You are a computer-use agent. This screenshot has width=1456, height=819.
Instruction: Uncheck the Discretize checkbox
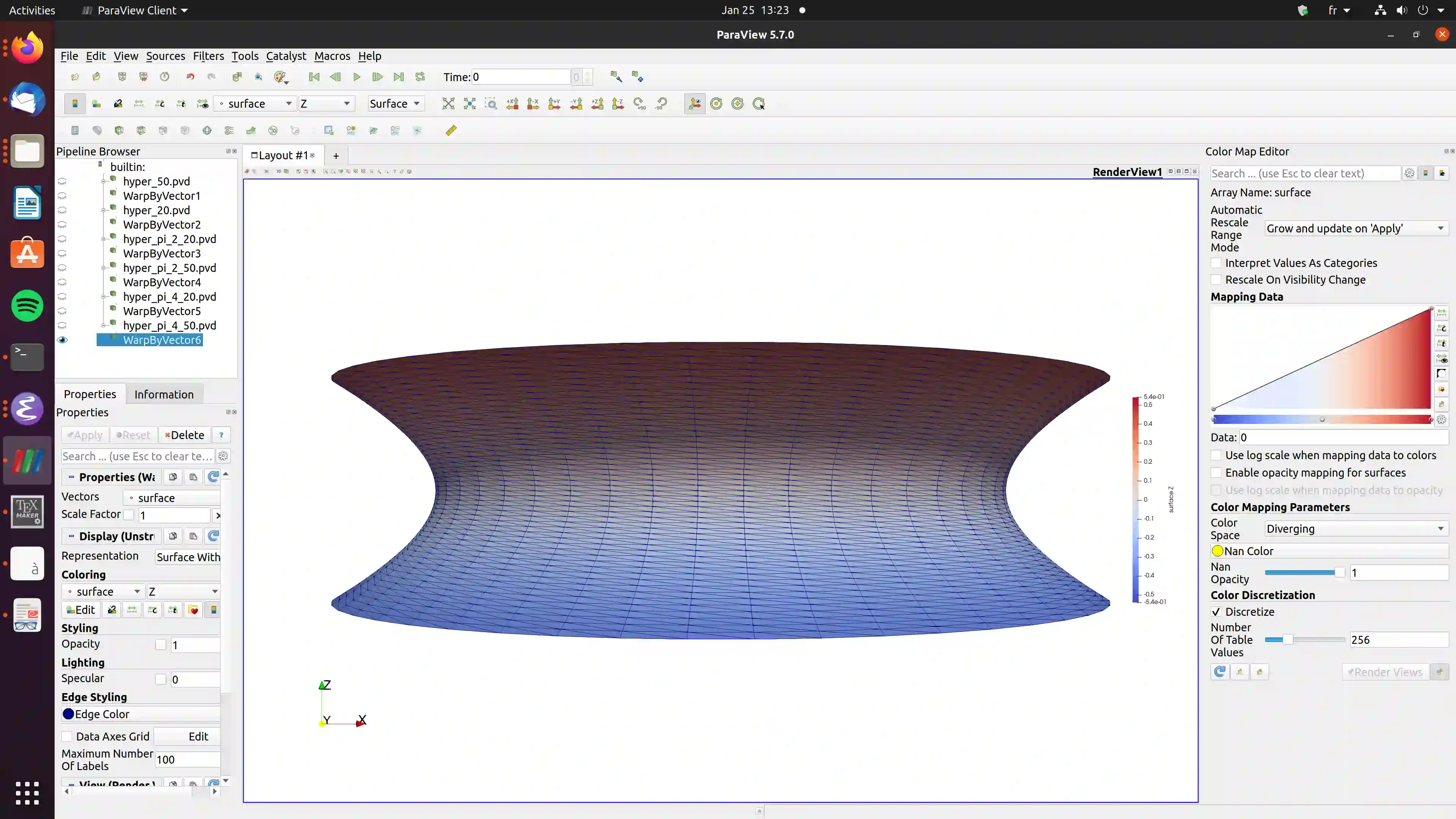[x=1216, y=612]
